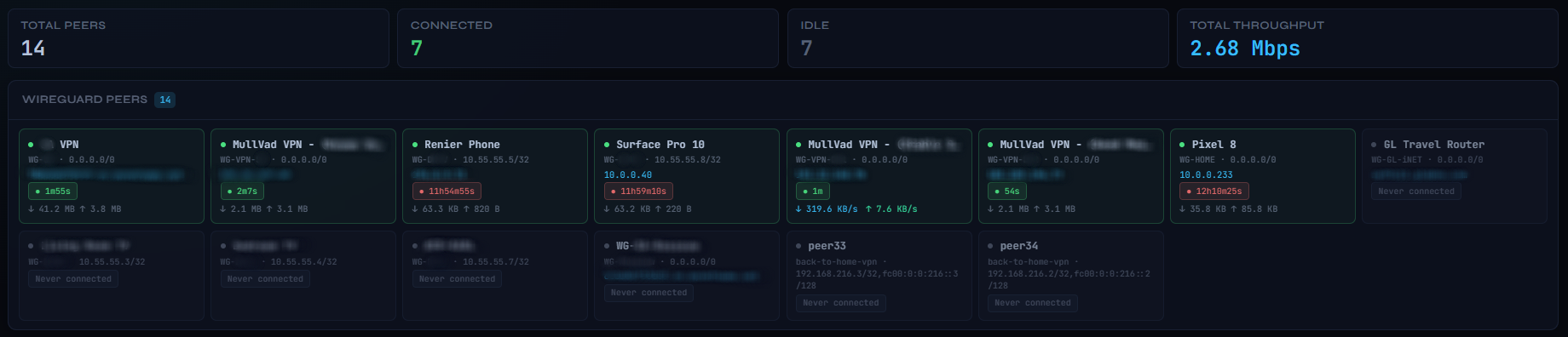Open the GL Travel Router peer name

[1434, 145]
